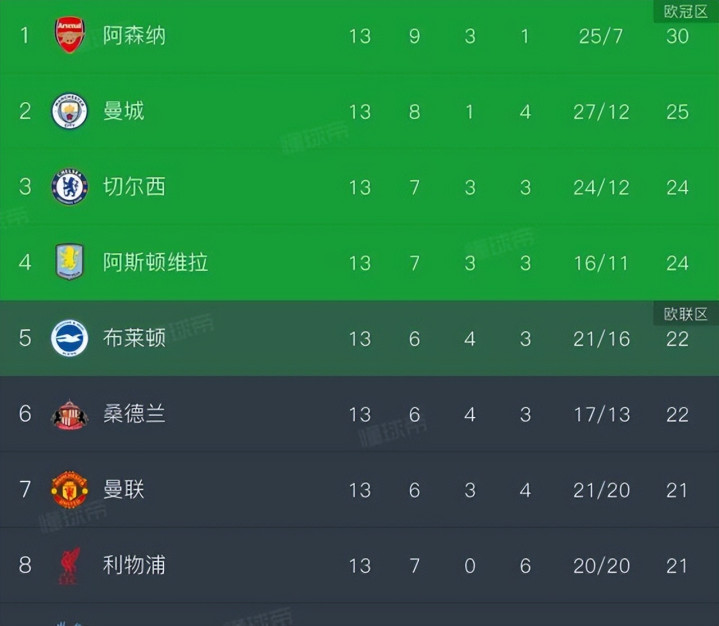This screenshot has height=626, width=719.
Task: Click Manchester City's 27/12 goals value
Action: pos(602,111)
